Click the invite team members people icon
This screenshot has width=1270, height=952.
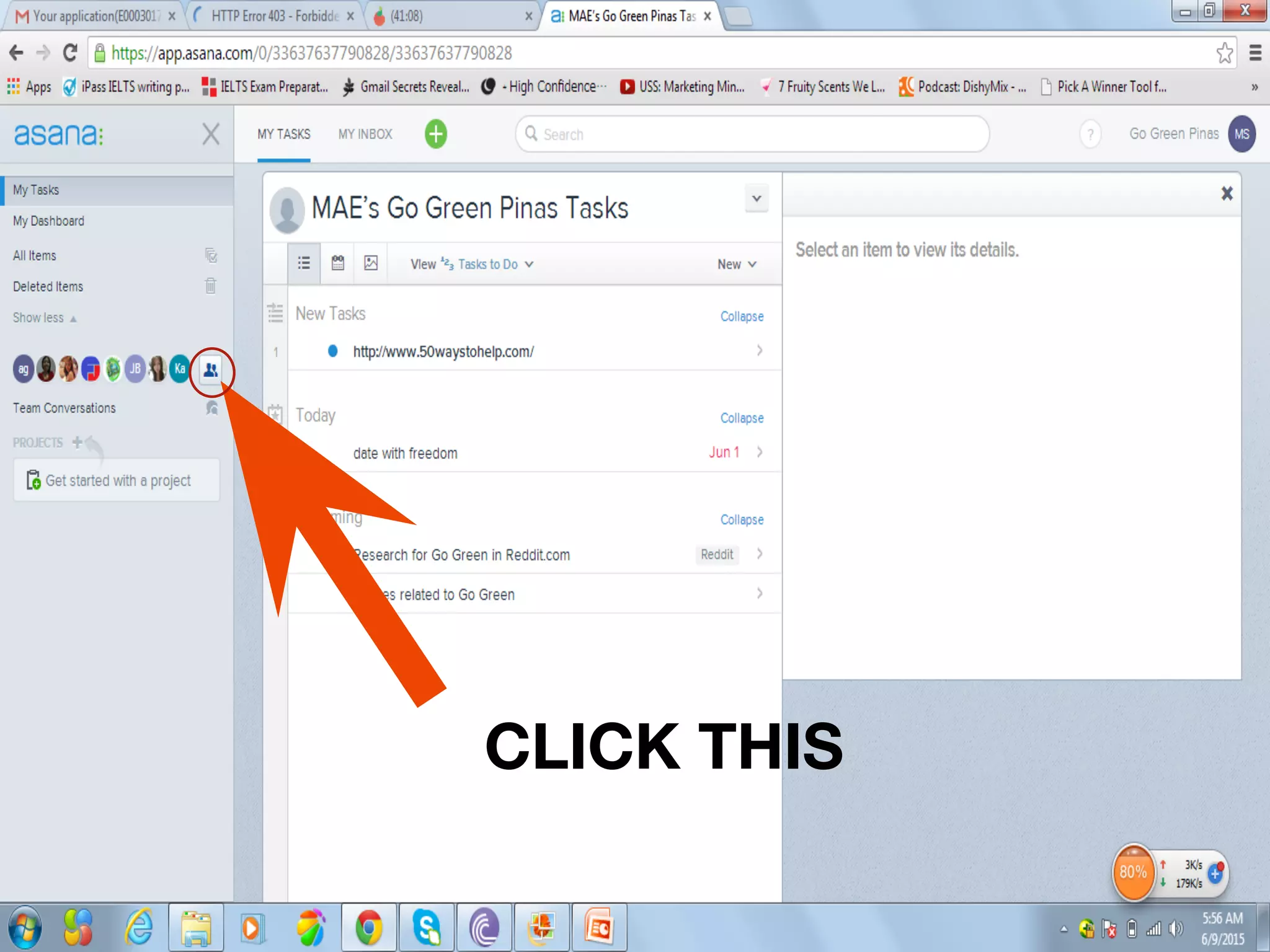pyautogui.click(x=211, y=370)
